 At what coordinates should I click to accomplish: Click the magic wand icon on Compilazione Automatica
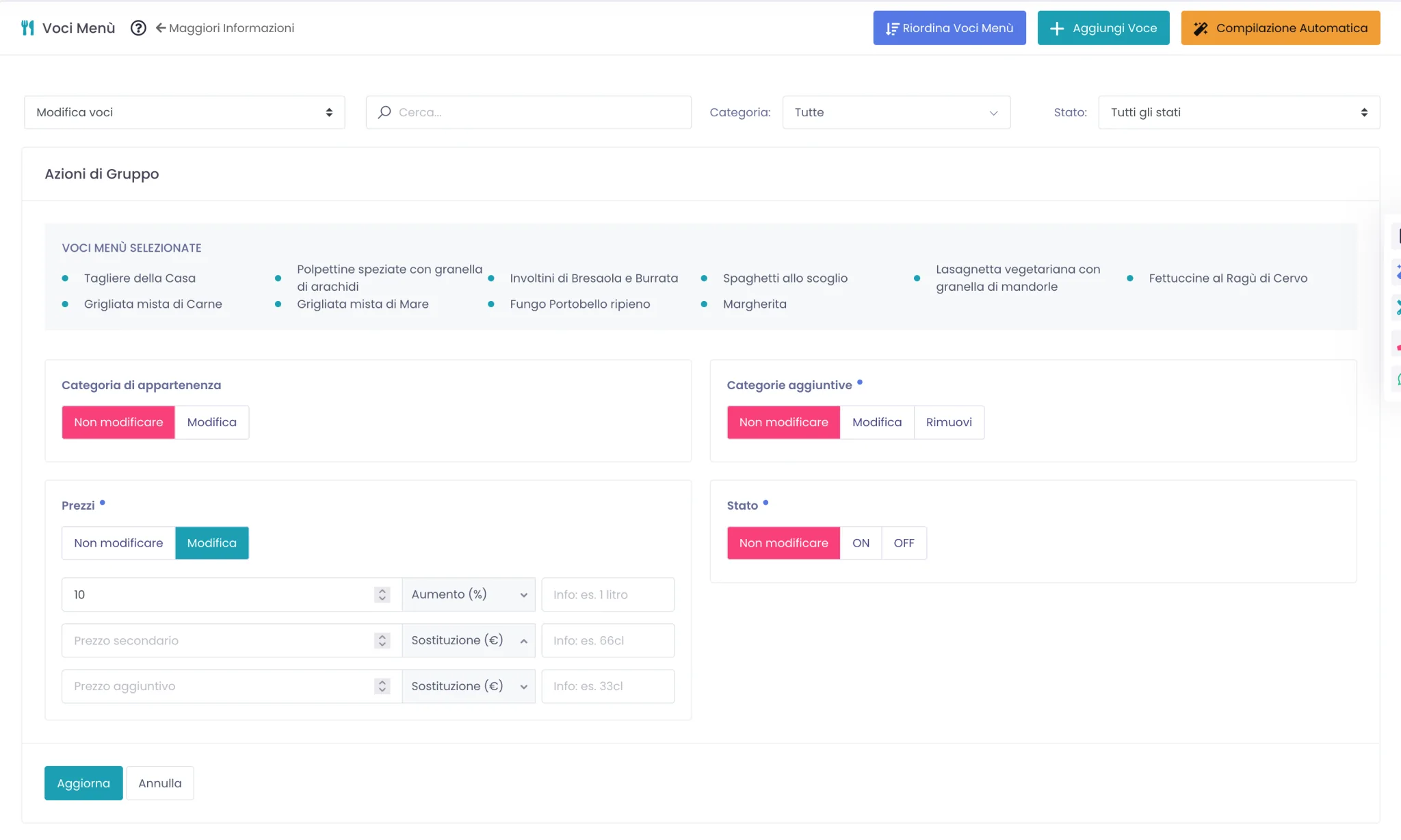(1201, 29)
